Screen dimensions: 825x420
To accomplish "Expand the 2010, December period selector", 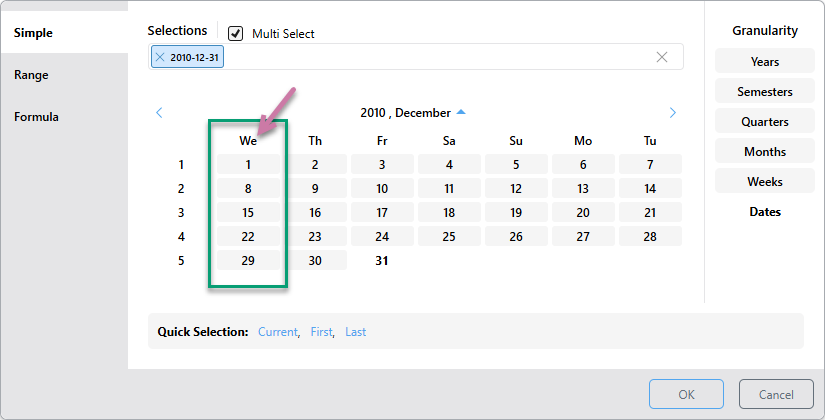I will tap(461, 112).
